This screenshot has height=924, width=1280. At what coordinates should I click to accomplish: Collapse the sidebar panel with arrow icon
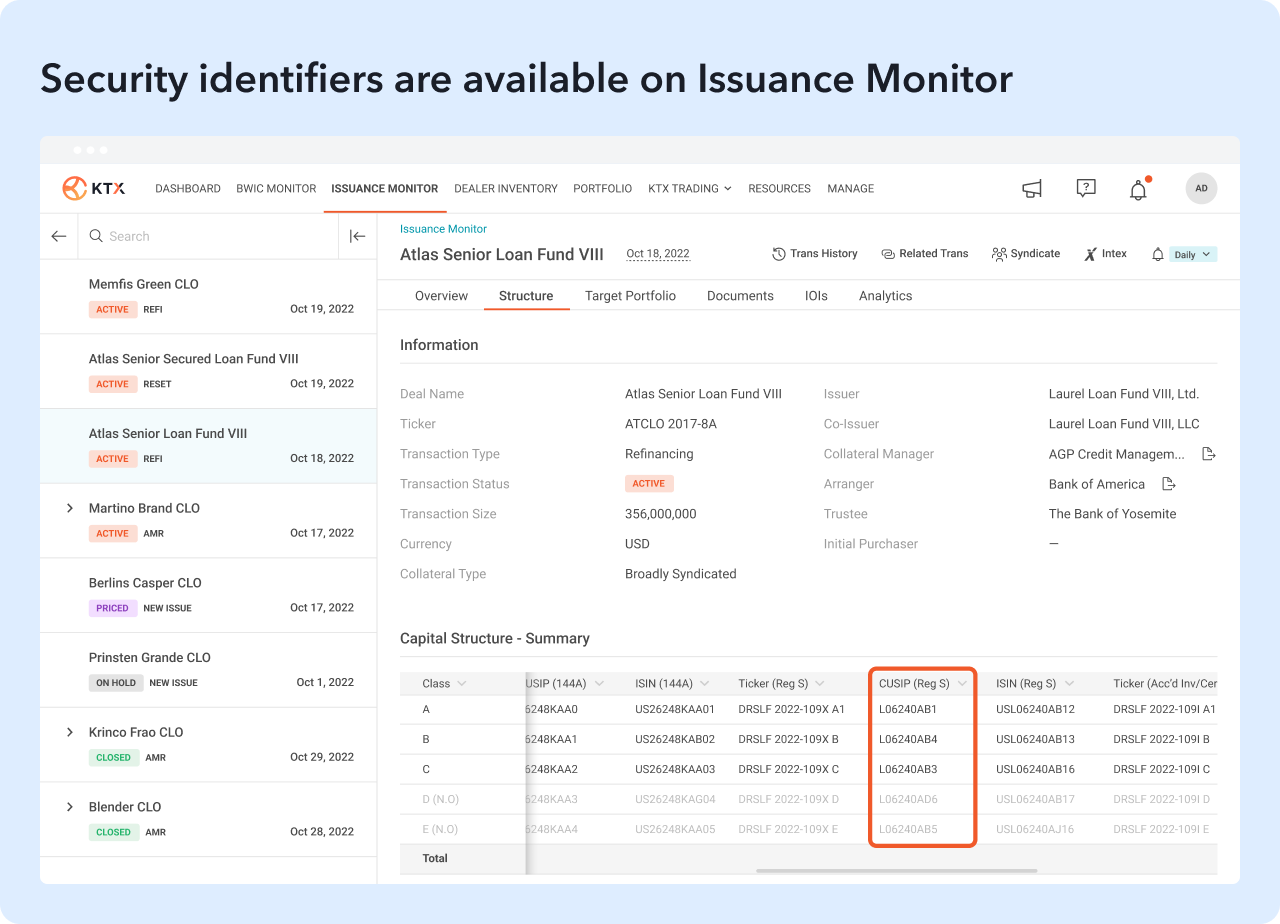(x=357, y=236)
